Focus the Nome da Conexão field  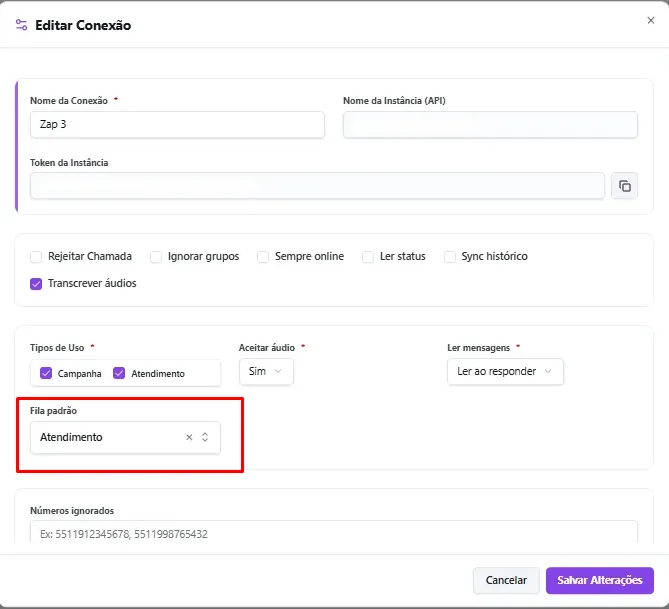coord(177,125)
